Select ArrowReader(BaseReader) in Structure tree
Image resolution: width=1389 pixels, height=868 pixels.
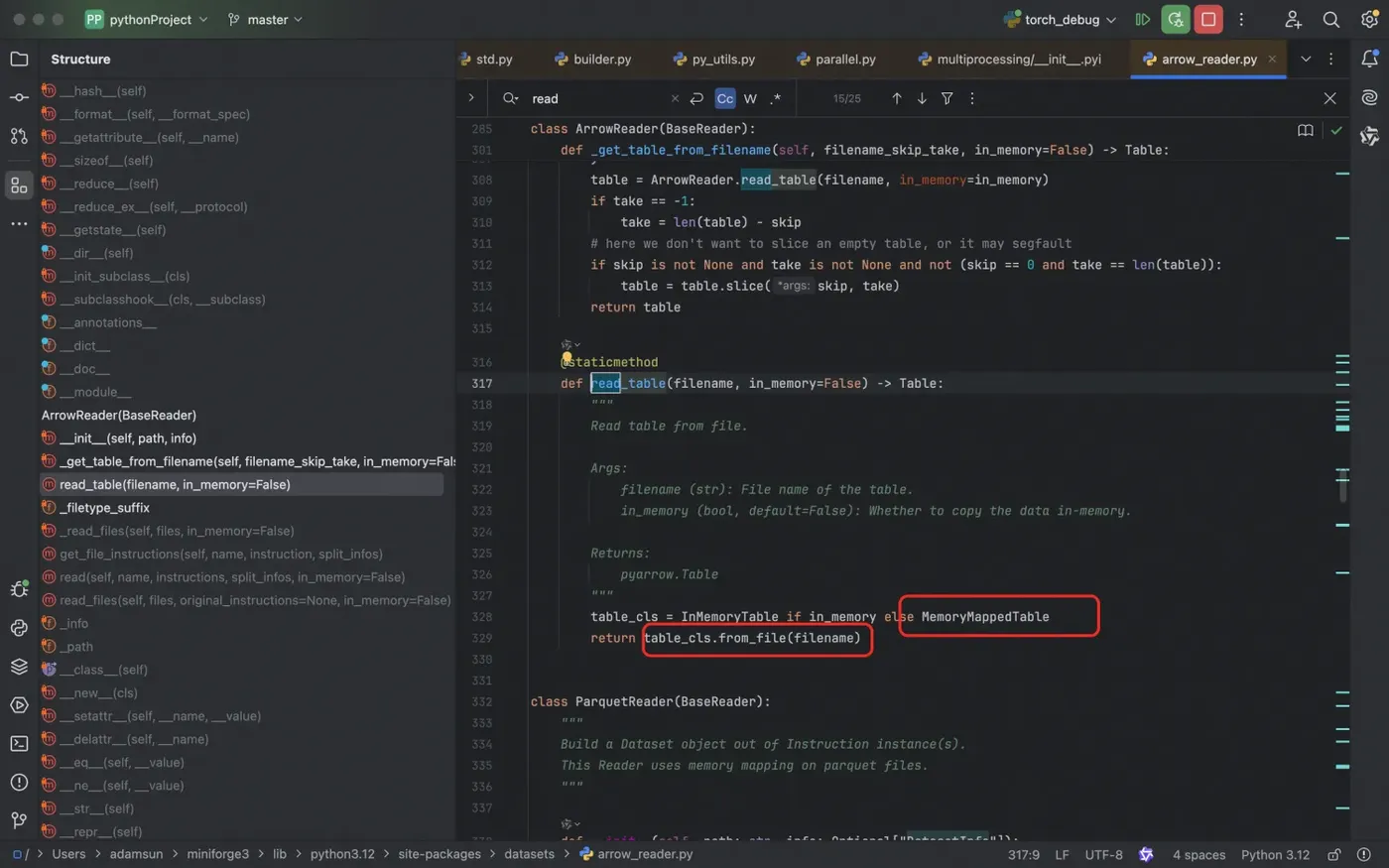(x=119, y=415)
